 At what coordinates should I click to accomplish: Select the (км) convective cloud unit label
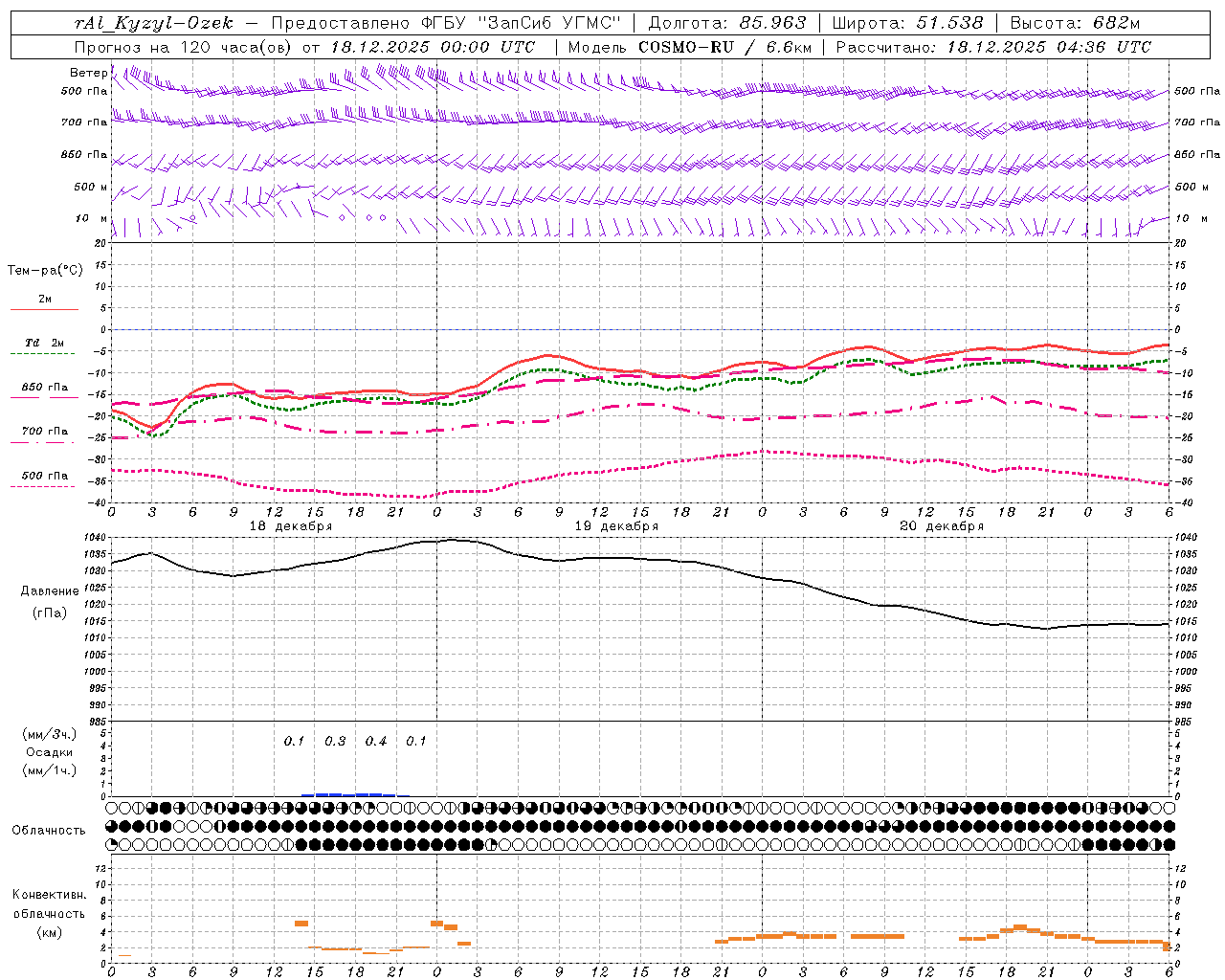(x=49, y=932)
